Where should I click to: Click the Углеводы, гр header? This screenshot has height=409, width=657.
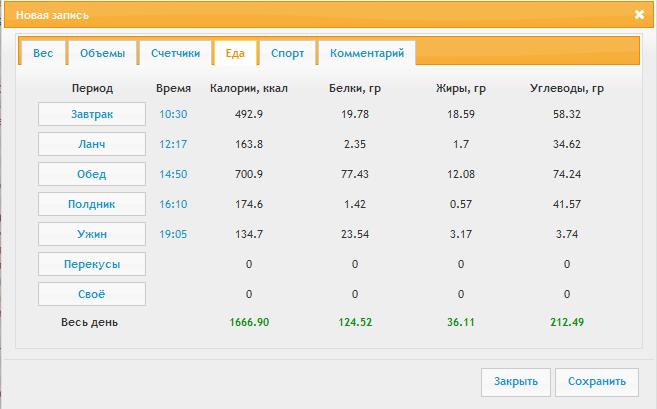tap(567, 88)
